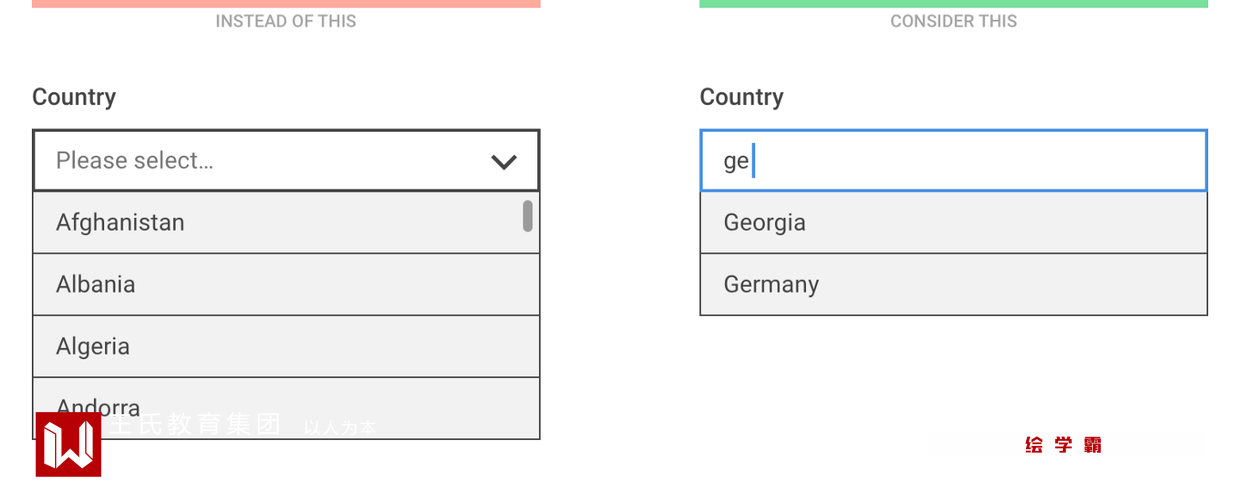Focus the country search field containing 'ge'
This screenshot has width=1240, height=502.
tap(953, 160)
